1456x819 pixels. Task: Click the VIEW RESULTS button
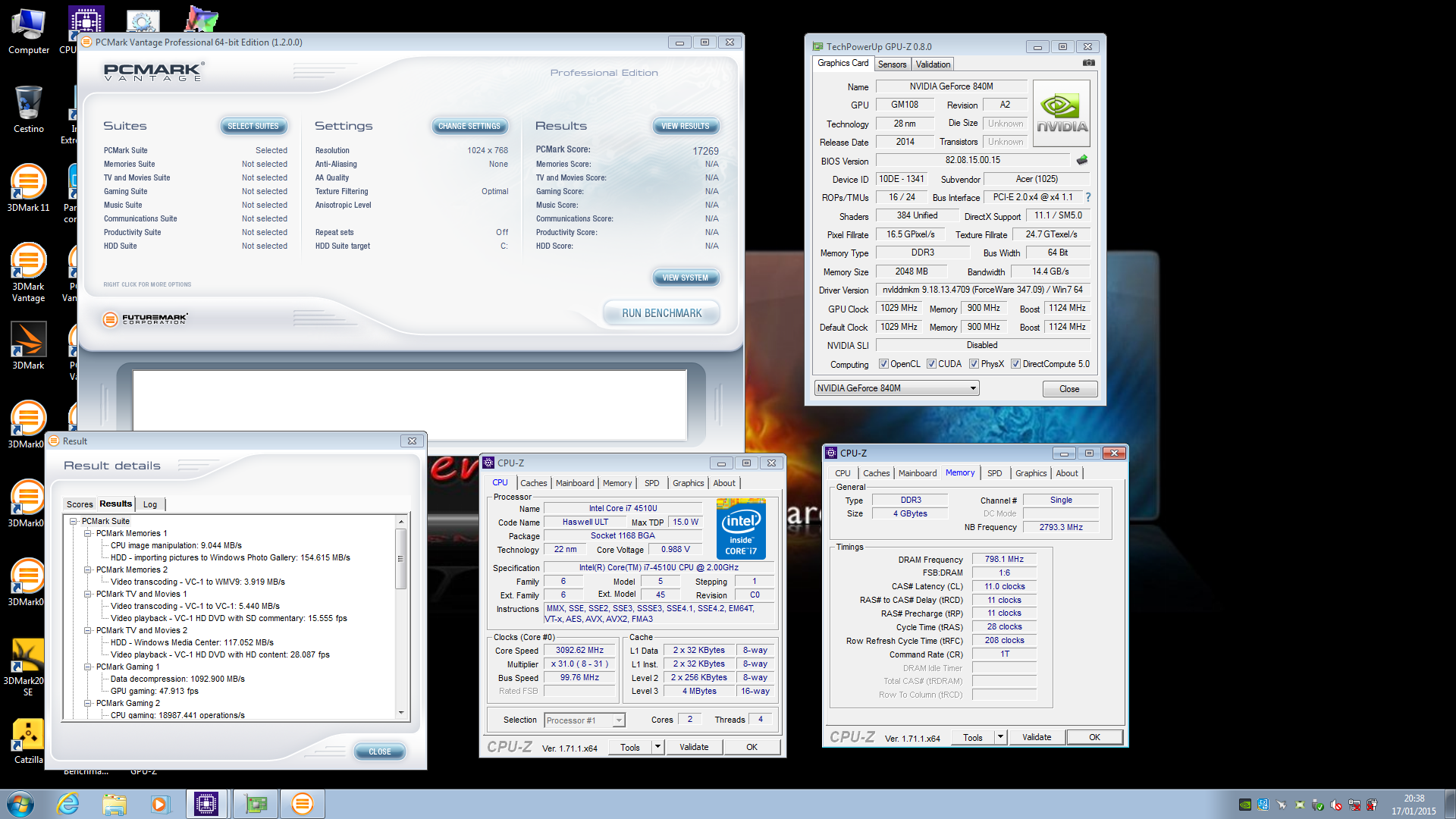coord(686,126)
